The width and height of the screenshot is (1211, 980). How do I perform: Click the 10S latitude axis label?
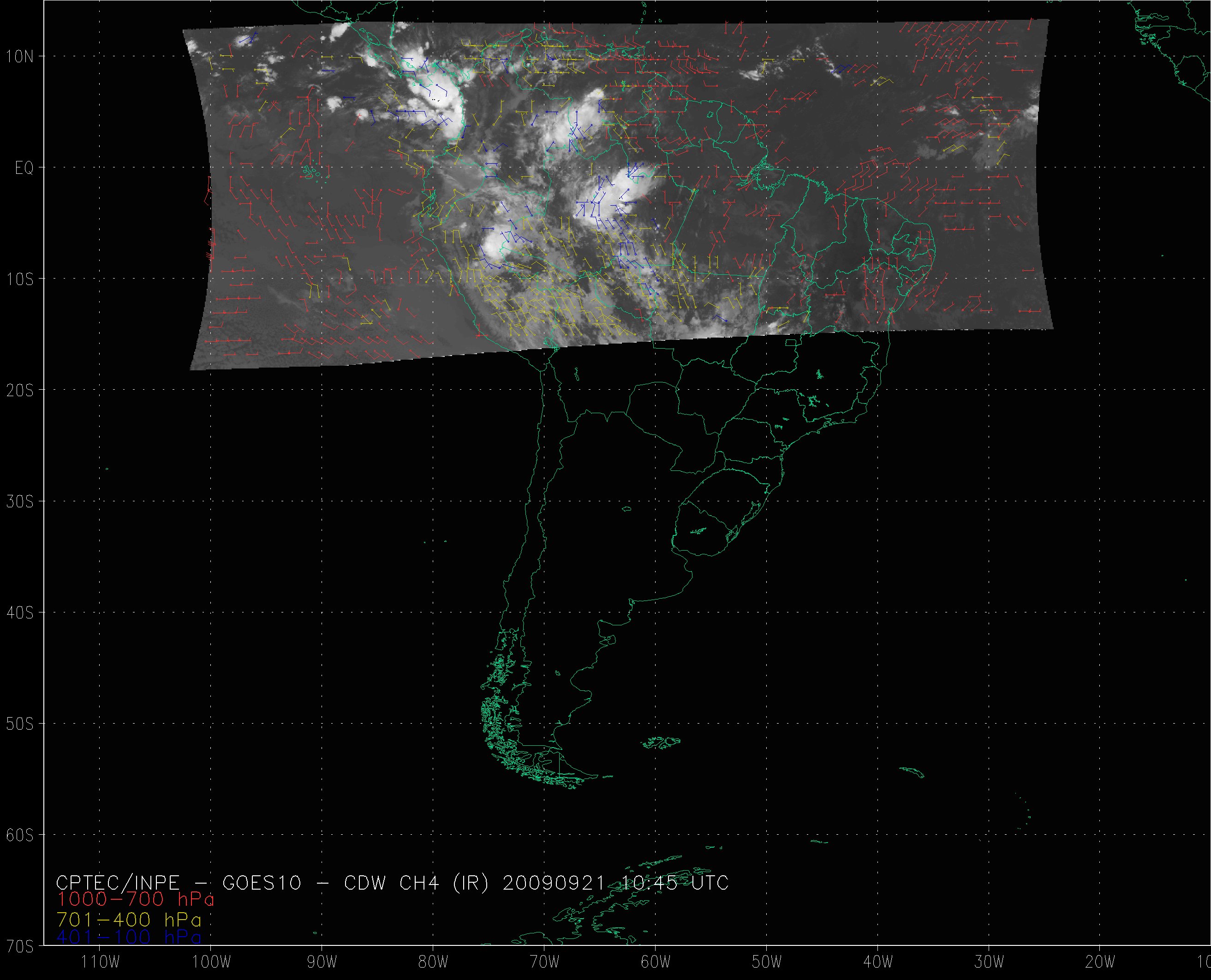point(20,279)
